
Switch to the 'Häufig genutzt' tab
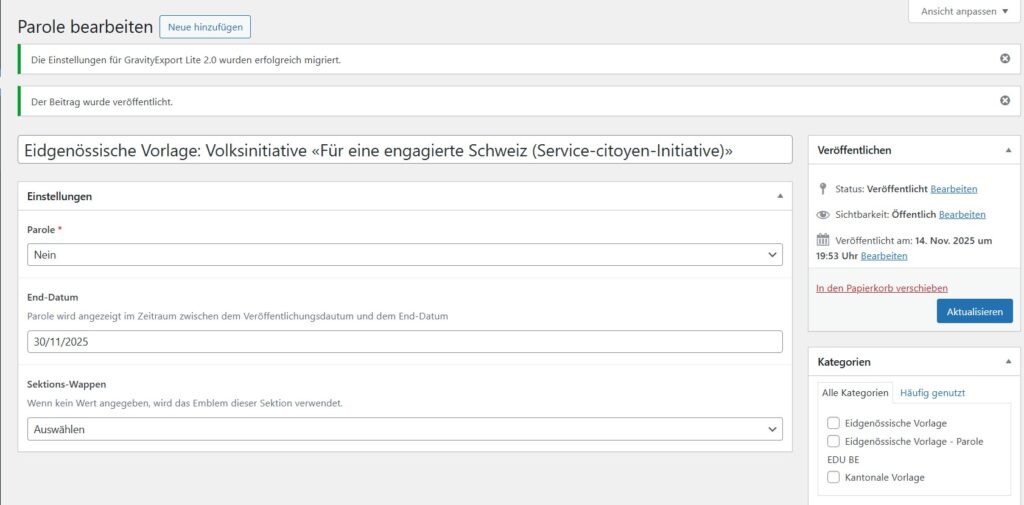click(x=932, y=393)
